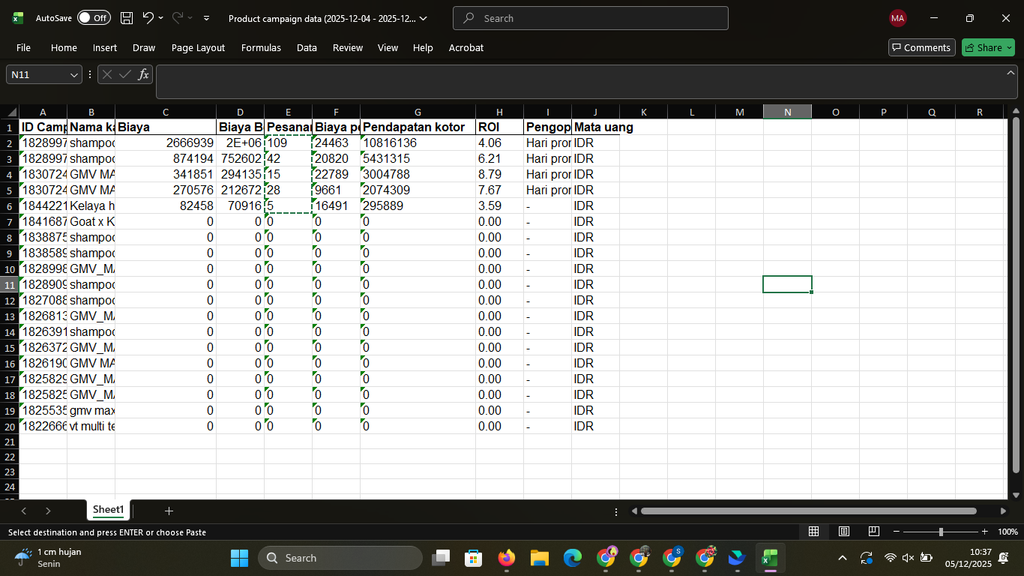Switch to the Insert tab
The image size is (1024, 576).
pyautogui.click(x=104, y=48)
